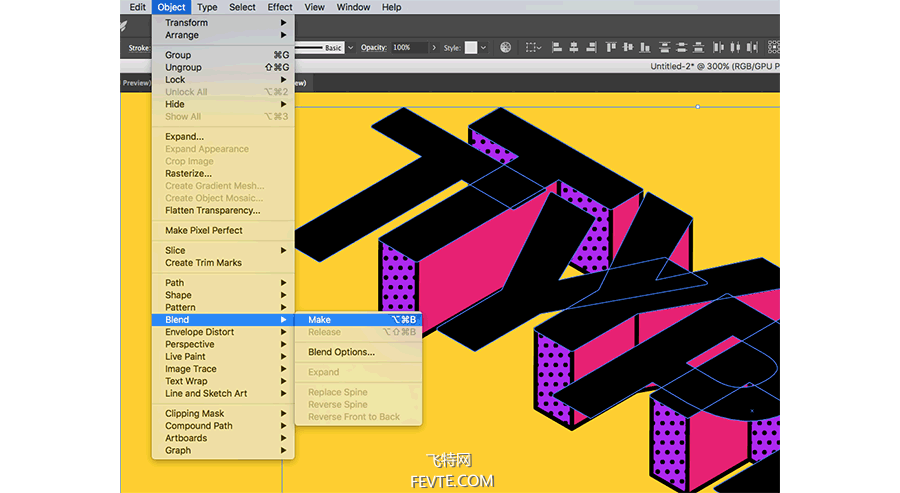900x493 pixels.
Task: Click the Opacity 100% input field
Action: [x=409, y=48]
